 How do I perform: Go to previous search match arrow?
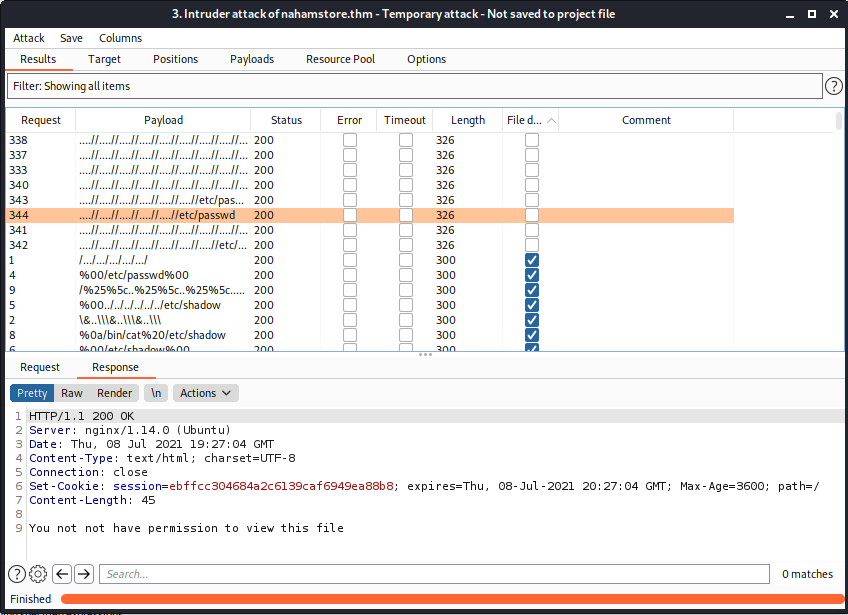point(62,574)
